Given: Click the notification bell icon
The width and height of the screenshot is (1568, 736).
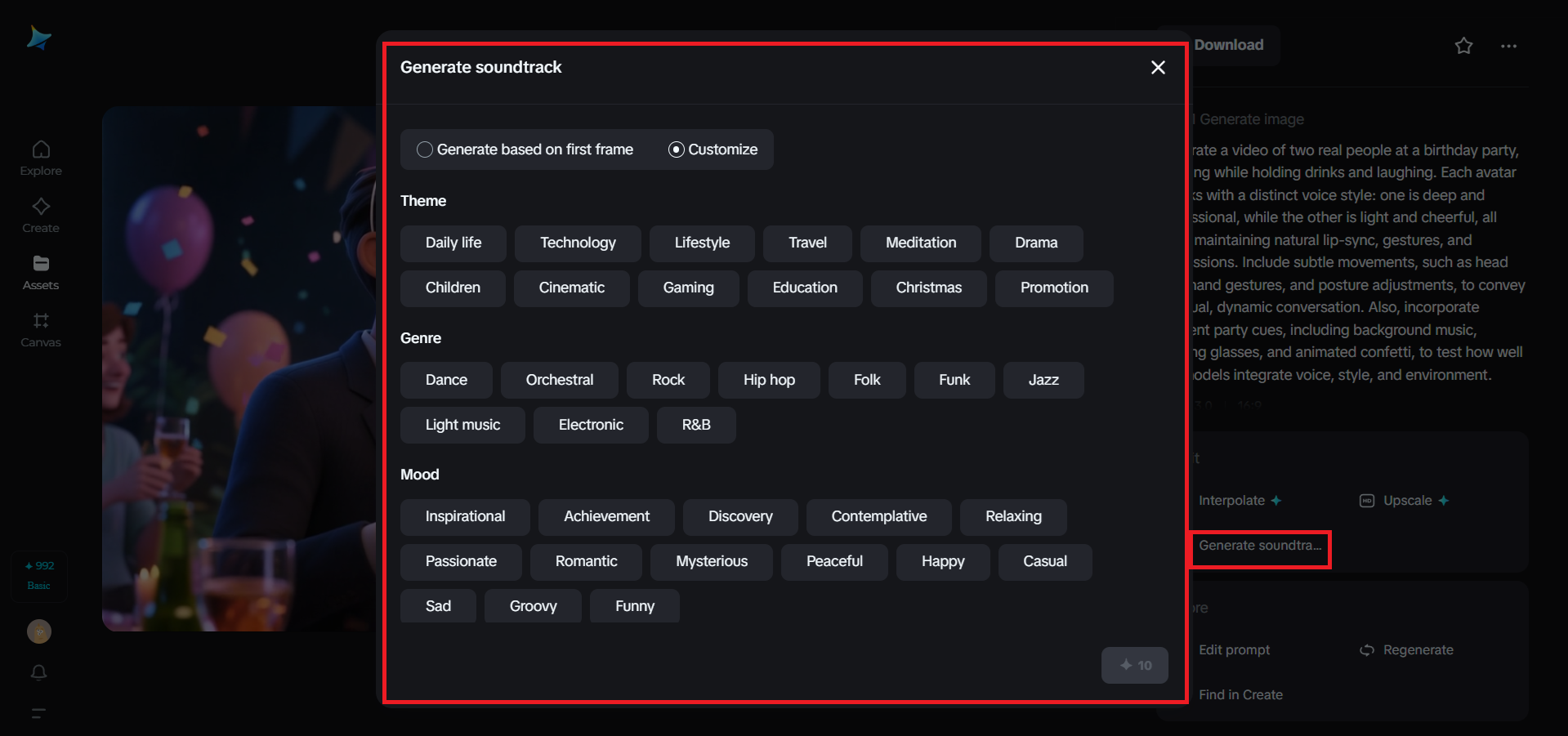Looking at the screenshot, I should [39, 672].
